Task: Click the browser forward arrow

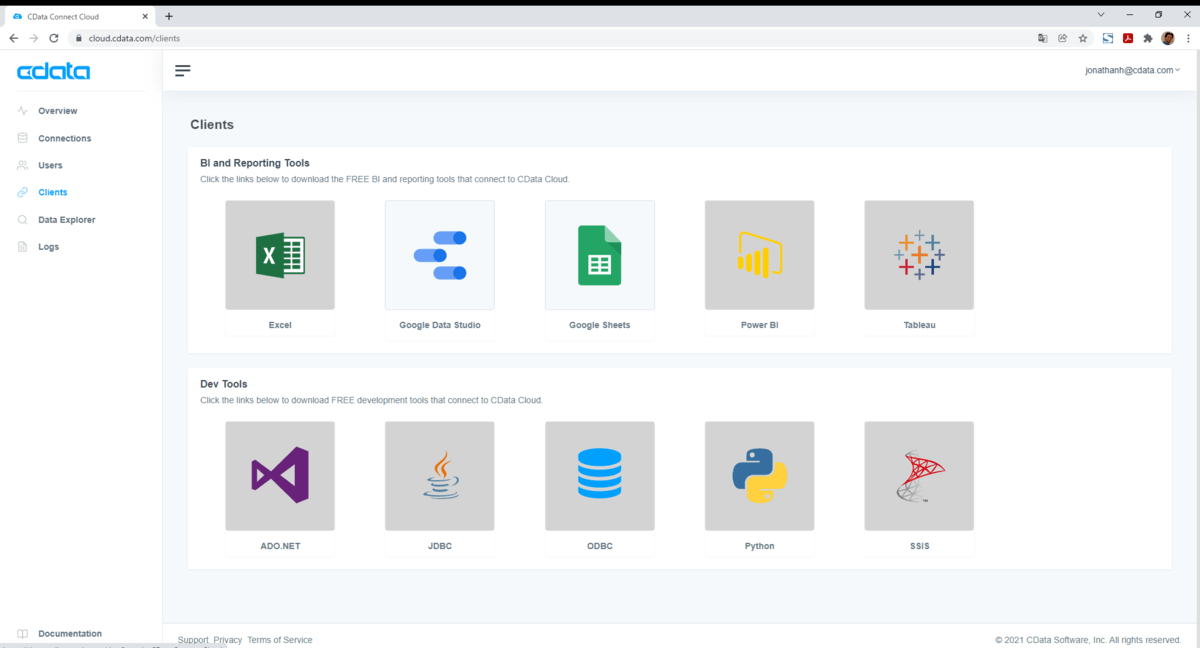Action: [x=33, y=38]
